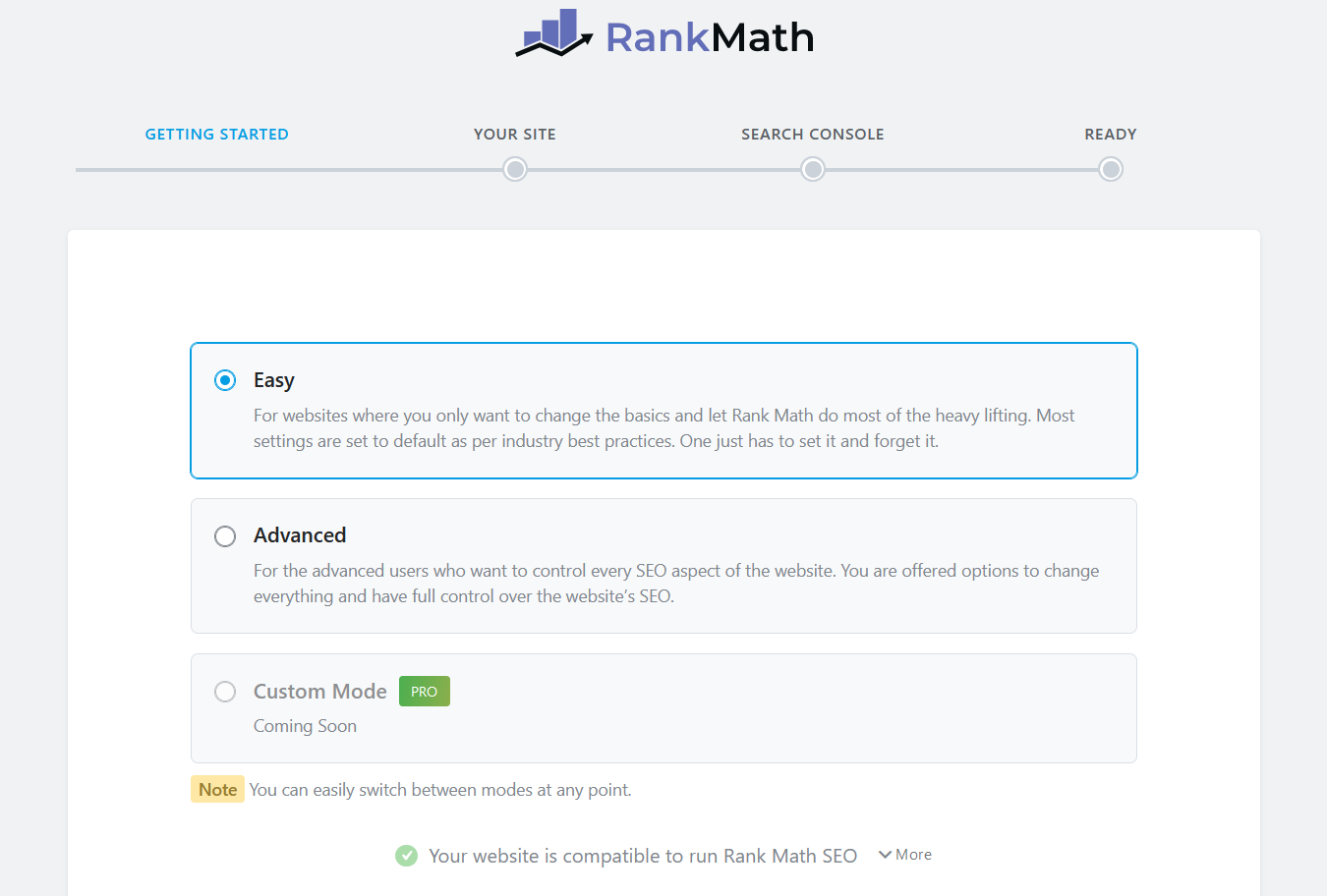Go to the Your Site step
Screen dimensions: 1327x896
(515, 135)
